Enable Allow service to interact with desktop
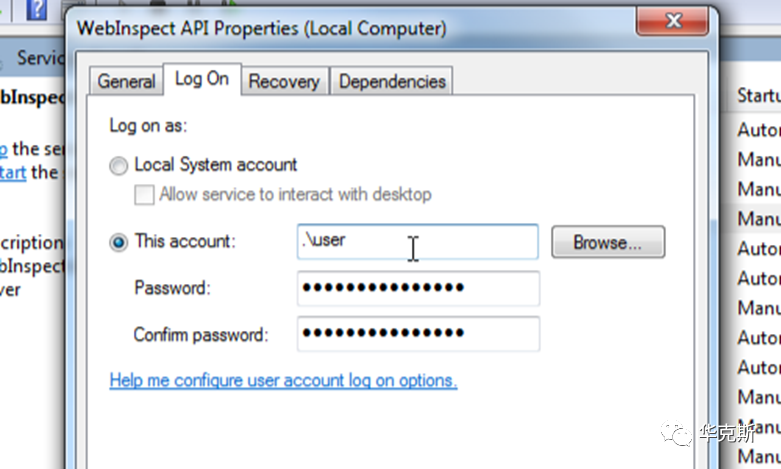The height and width of the screenshot is (469, 781). [x=144, y=194]
